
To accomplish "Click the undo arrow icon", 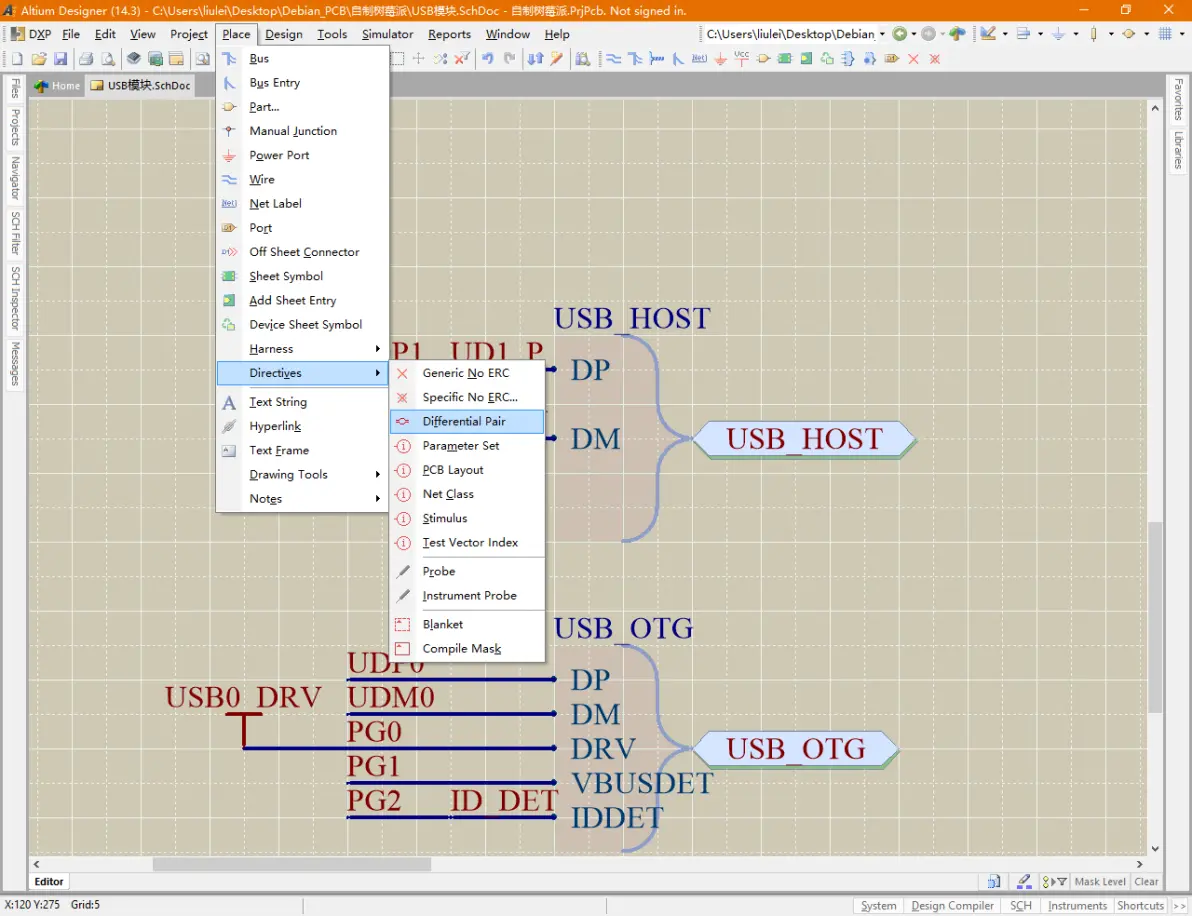I will [487, 59].
